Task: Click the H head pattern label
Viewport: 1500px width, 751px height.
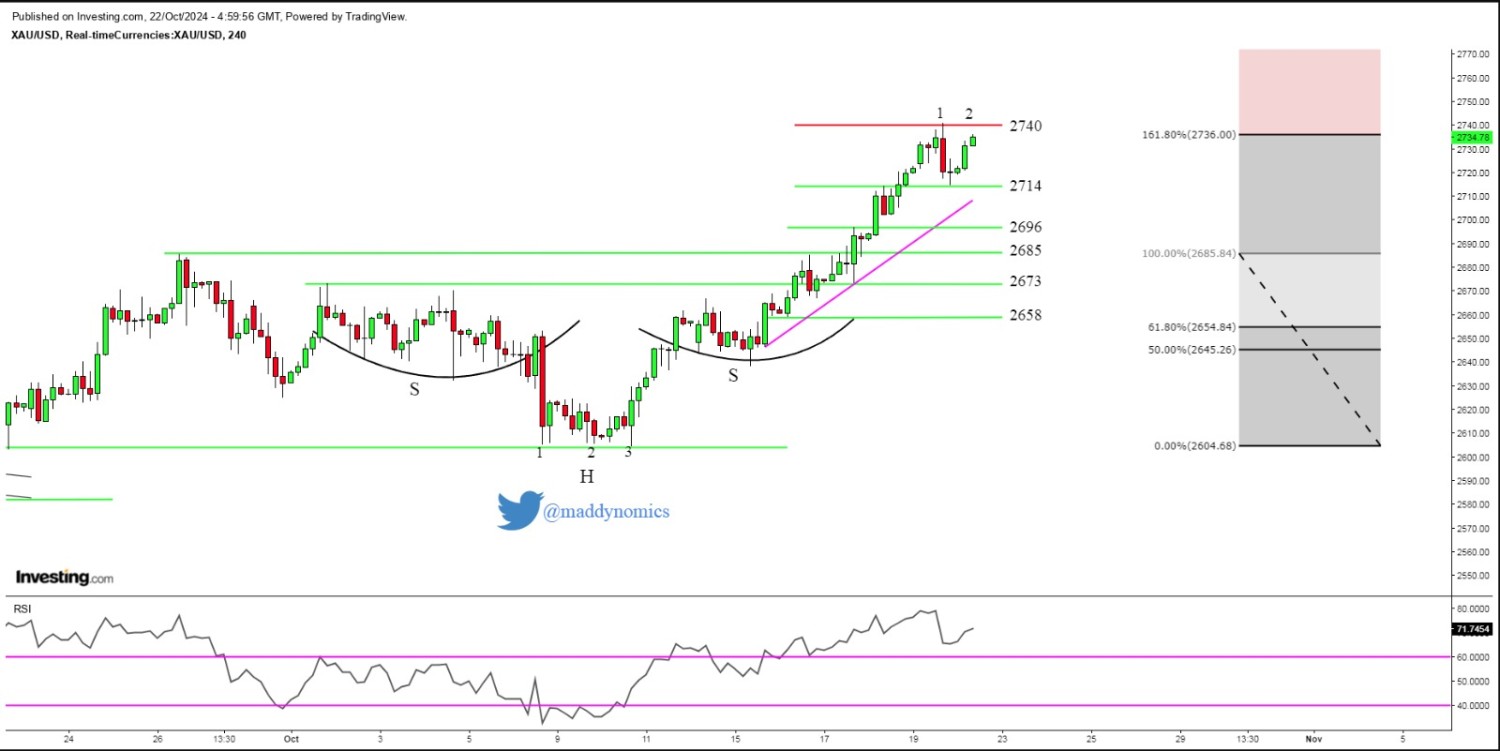Action: pos(586,477)
